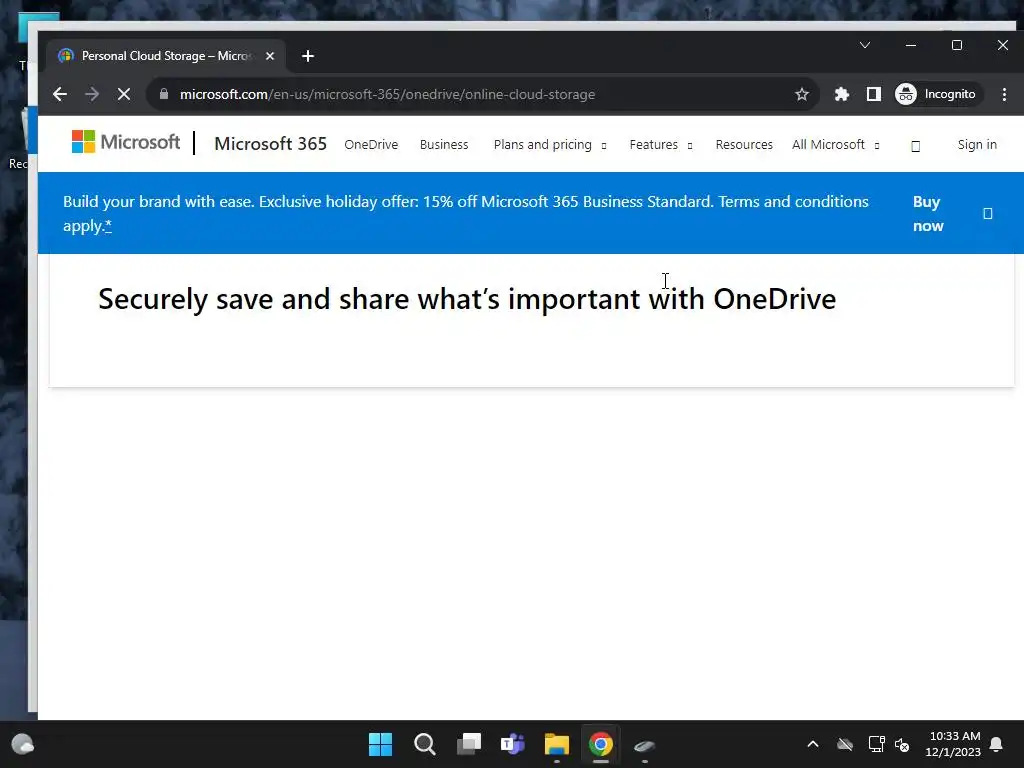The height and width of the screenshot is (768, 1024).
Task: Bookmark this page with the star
Action: tap(802, 95)
